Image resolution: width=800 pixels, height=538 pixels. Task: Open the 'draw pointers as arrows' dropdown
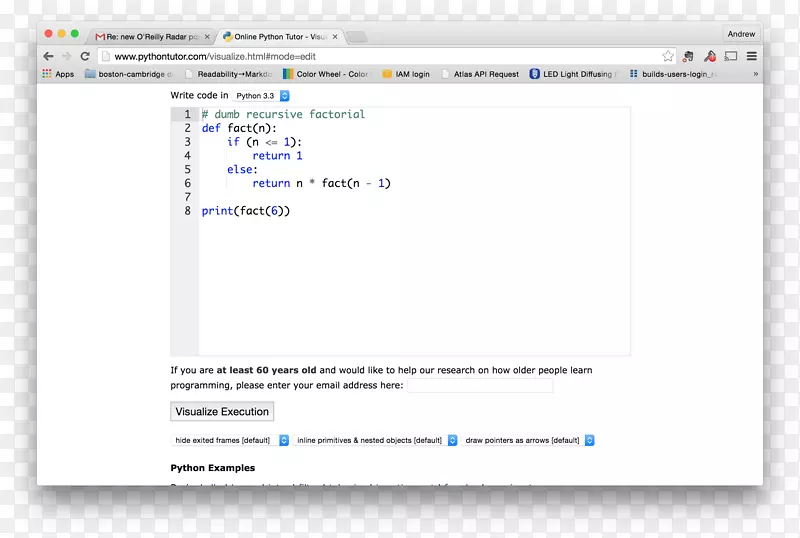pos(529,440)
